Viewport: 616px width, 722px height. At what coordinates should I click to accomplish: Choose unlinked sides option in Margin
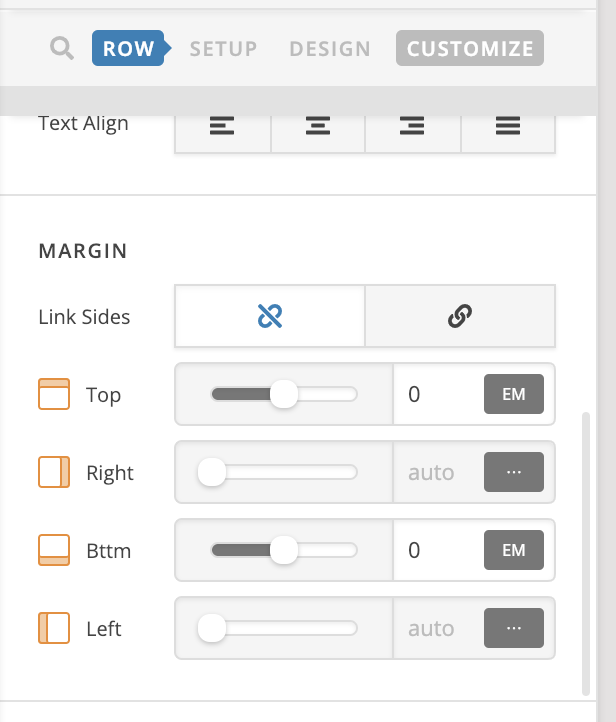(x=270, y=316)
